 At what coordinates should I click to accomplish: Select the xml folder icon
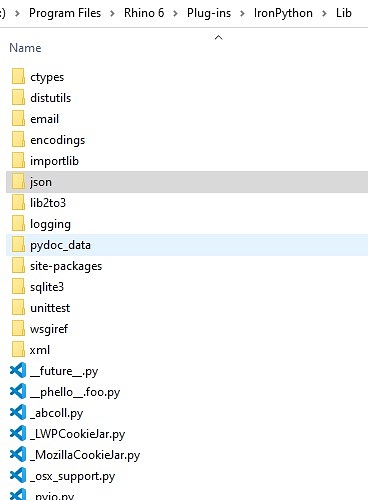tap(18, 349)
